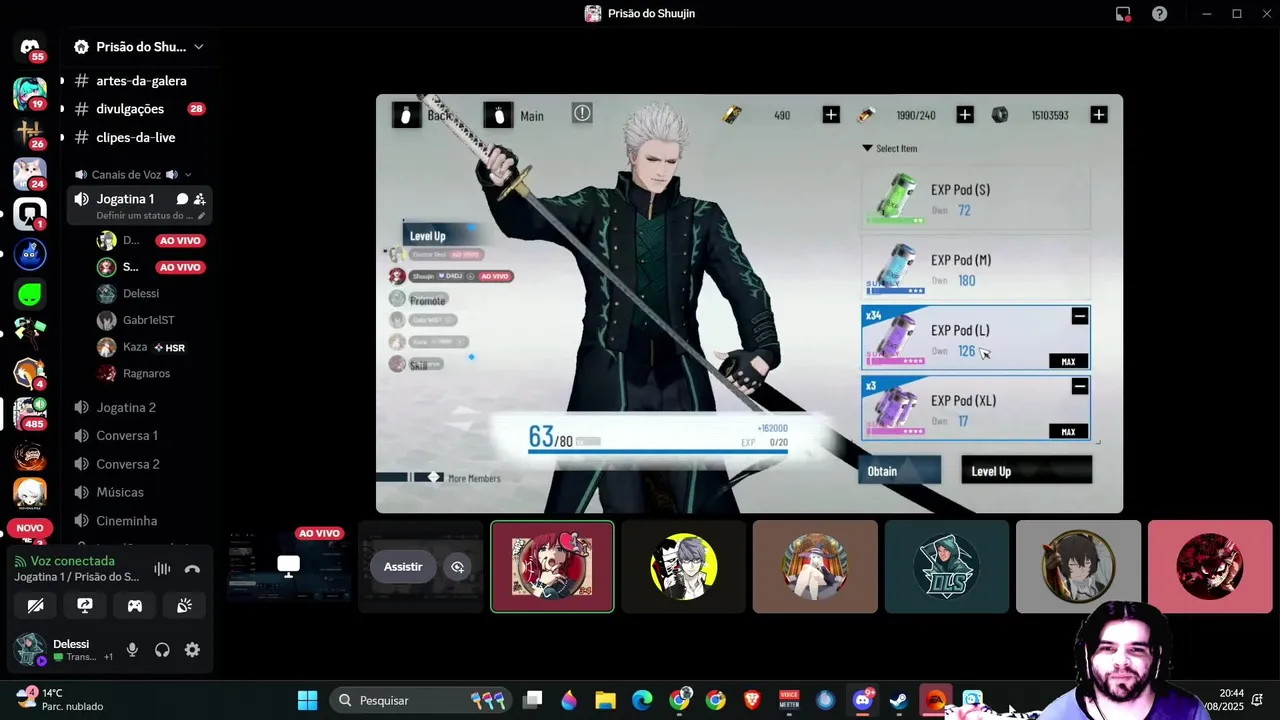Mute the microphone
Screen dimensions: 1280x720
point(132,650)
